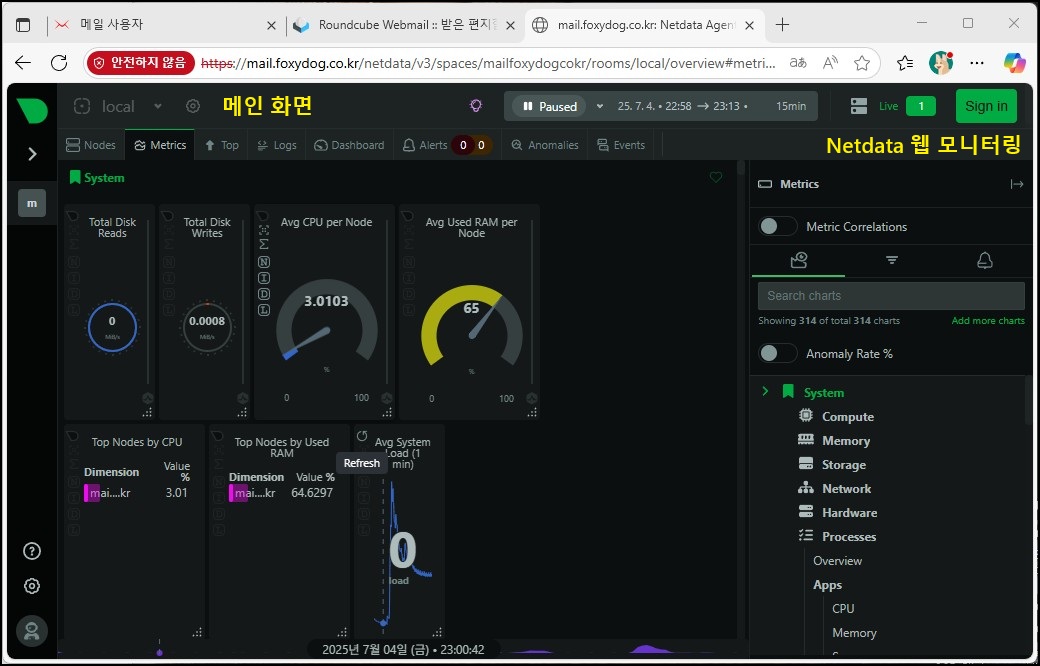Click the 15min duration label

[791, 106]
